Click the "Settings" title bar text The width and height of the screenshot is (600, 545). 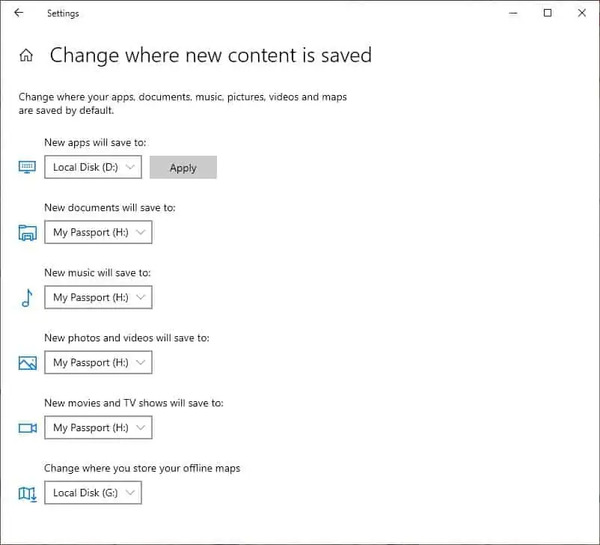[x=63, y=13]
